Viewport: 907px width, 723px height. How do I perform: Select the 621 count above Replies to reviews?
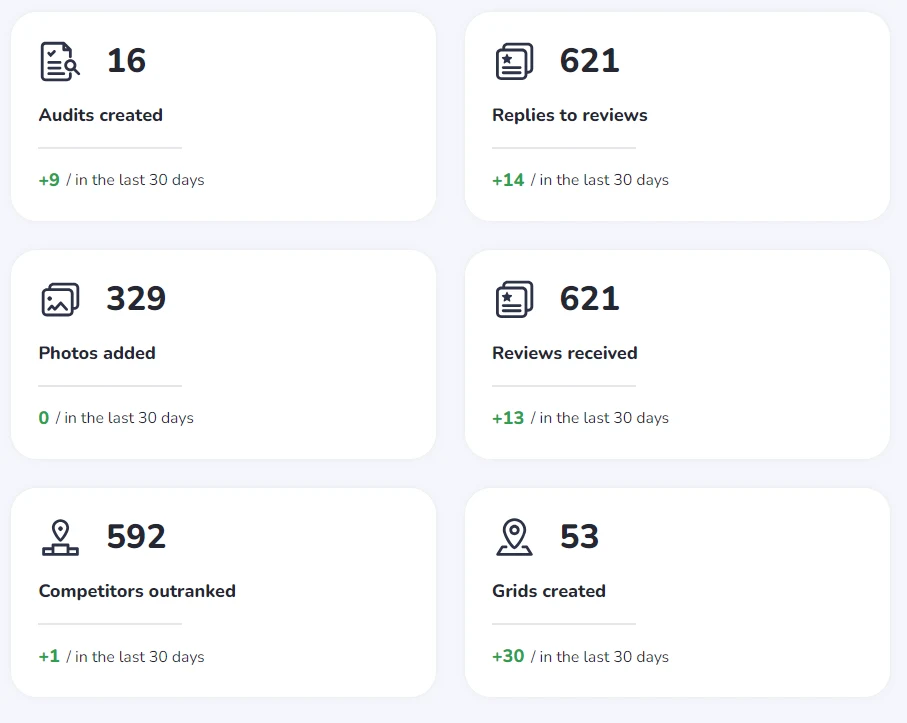589,61
